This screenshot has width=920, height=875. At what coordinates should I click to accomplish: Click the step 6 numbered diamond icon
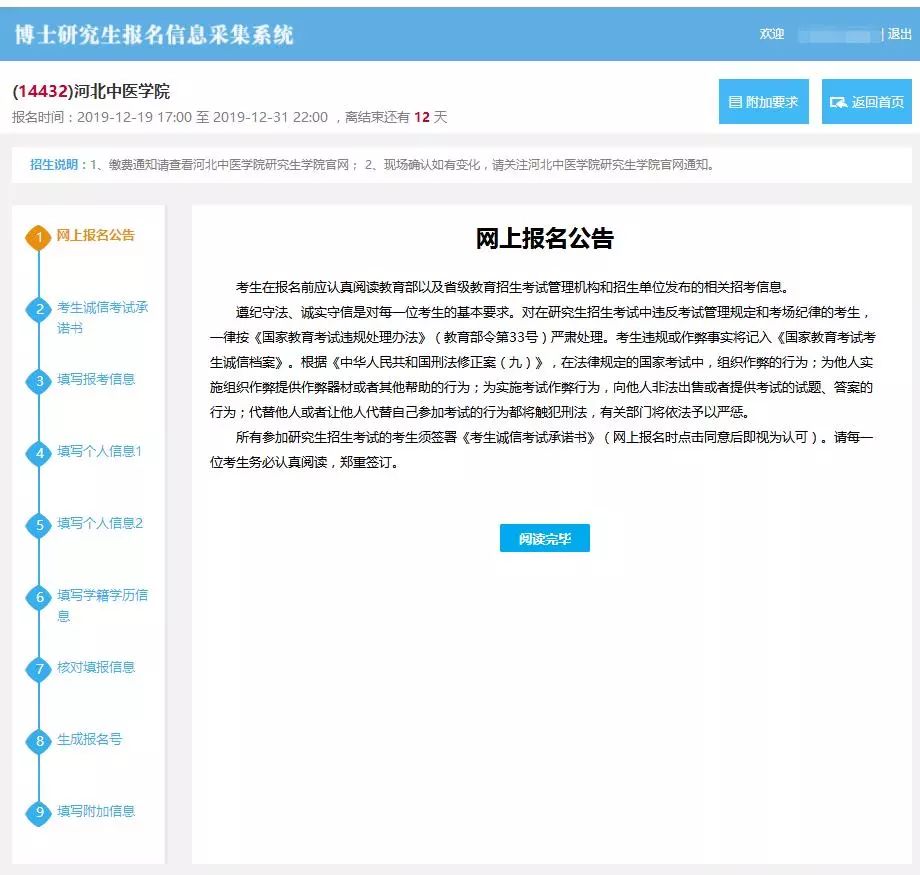click(39, 597)
